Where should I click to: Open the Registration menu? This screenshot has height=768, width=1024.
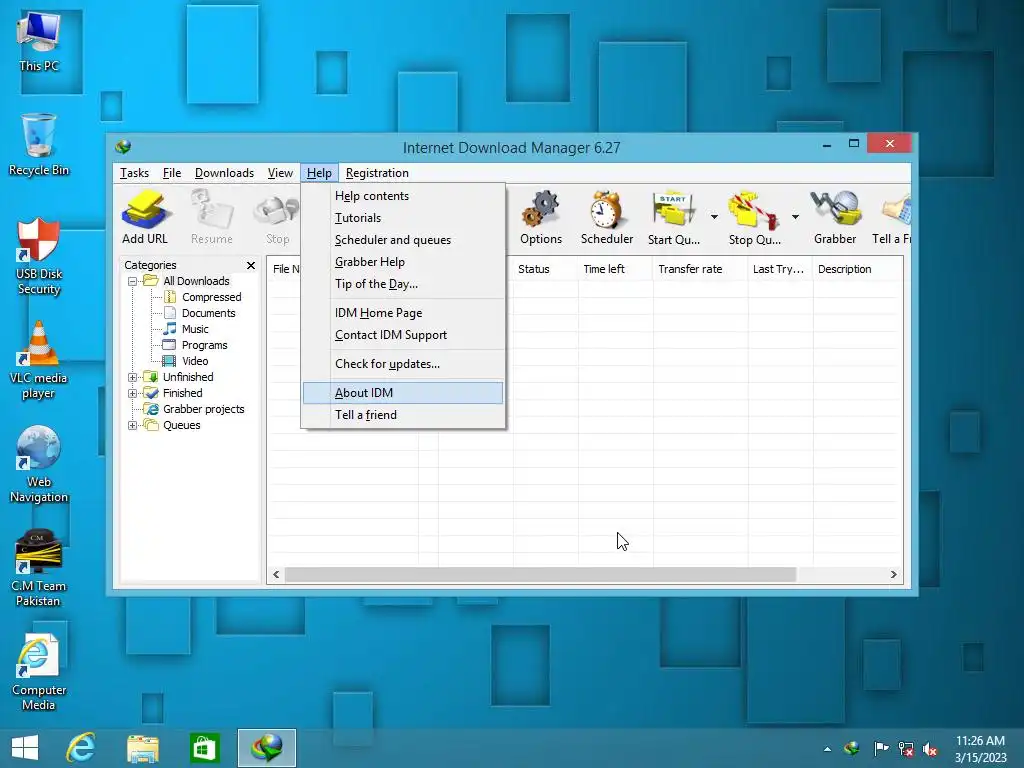(377, 173)
